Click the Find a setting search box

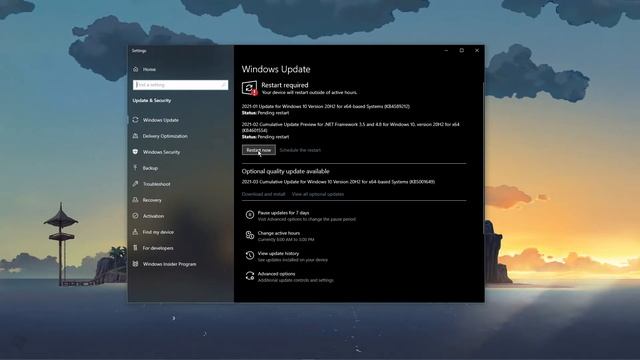pyautogui.click(x=180, y=85)
